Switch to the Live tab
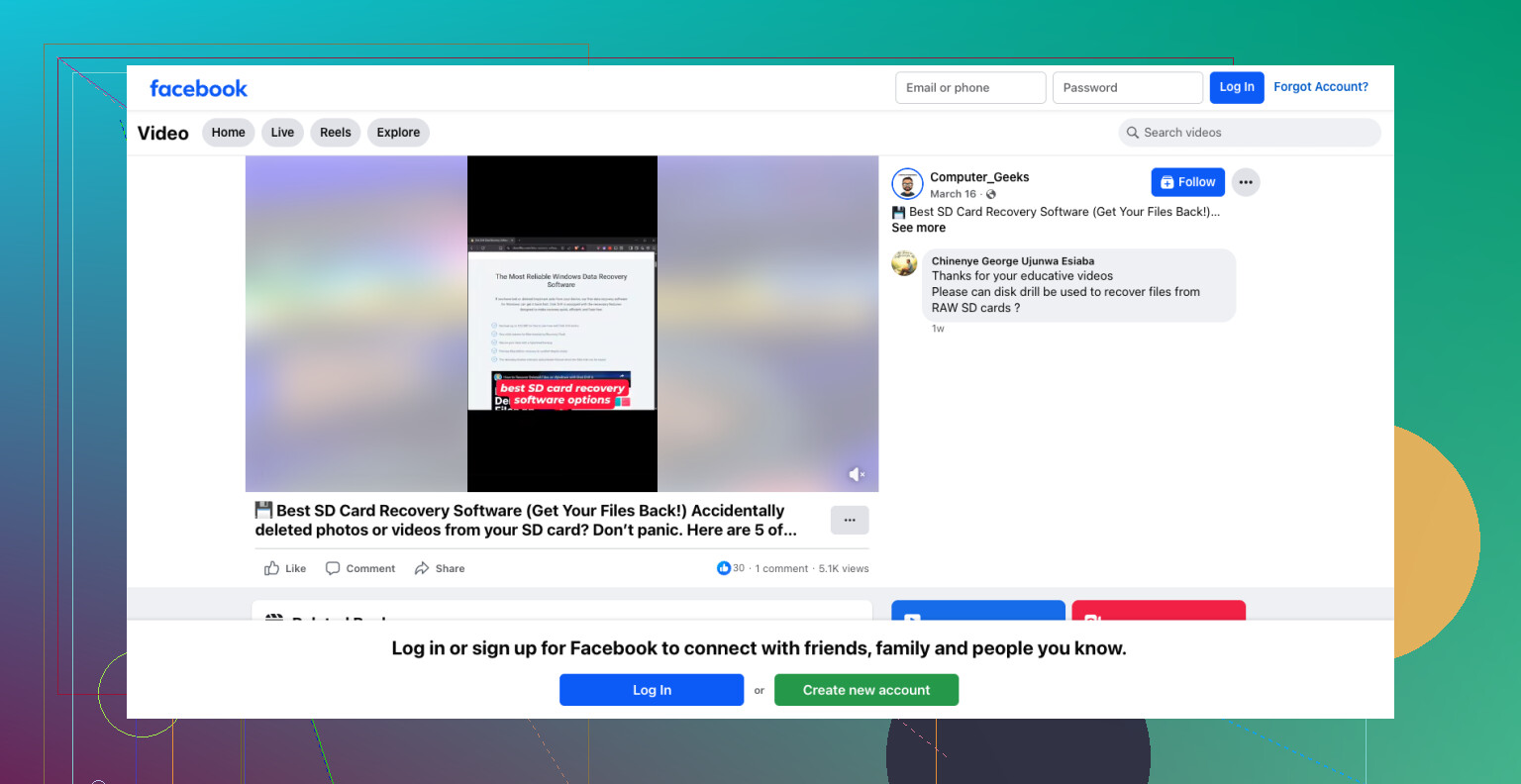Viewport: 1521px width, 784px height. 282,133
